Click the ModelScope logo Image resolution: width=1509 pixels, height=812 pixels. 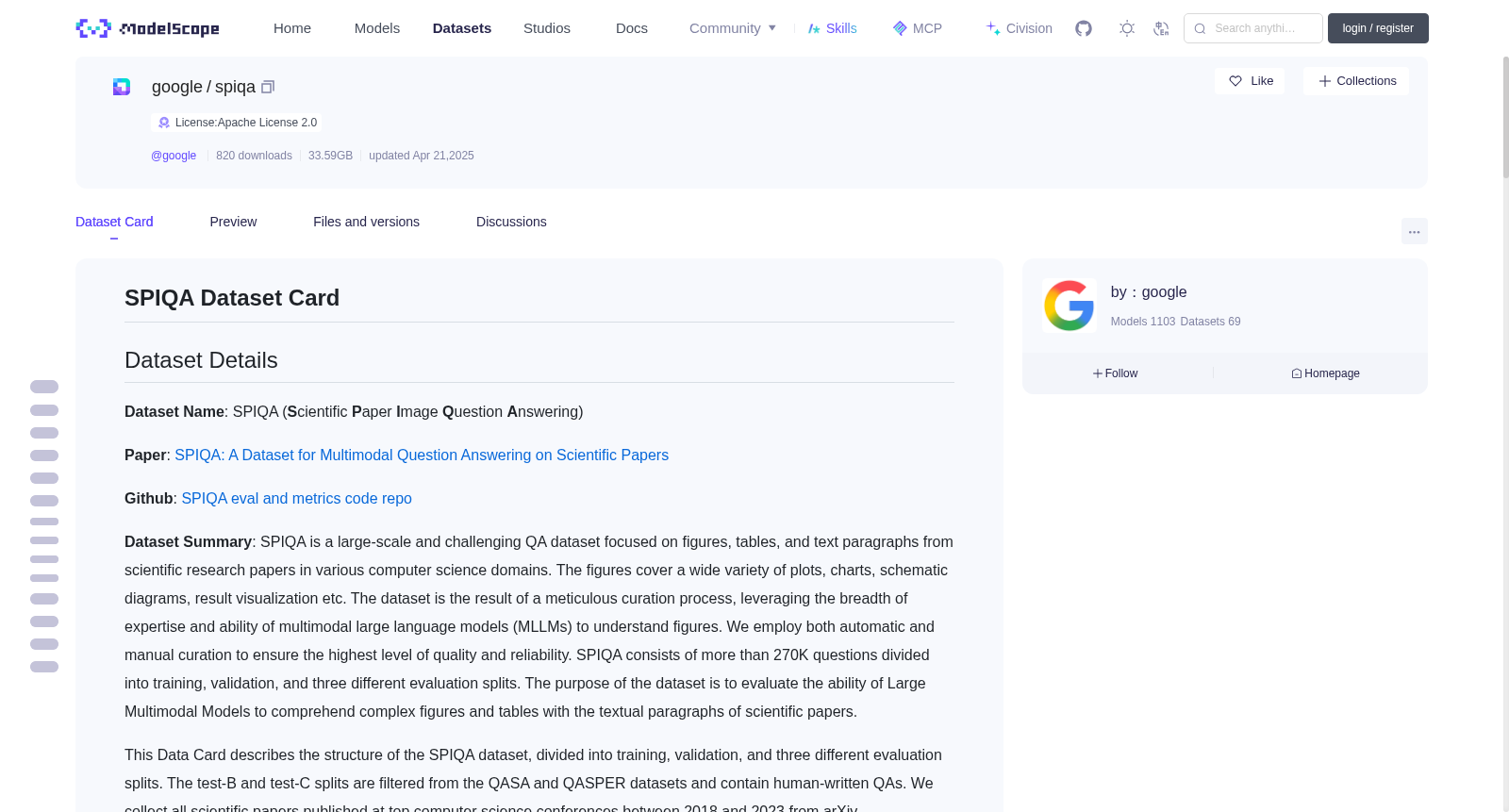tap(147, 28)
